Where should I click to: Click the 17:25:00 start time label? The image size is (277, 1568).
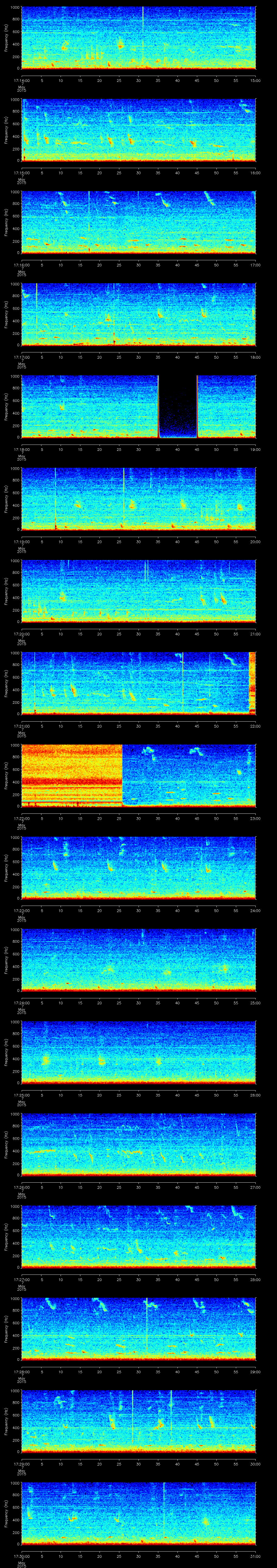[21, 1095]
